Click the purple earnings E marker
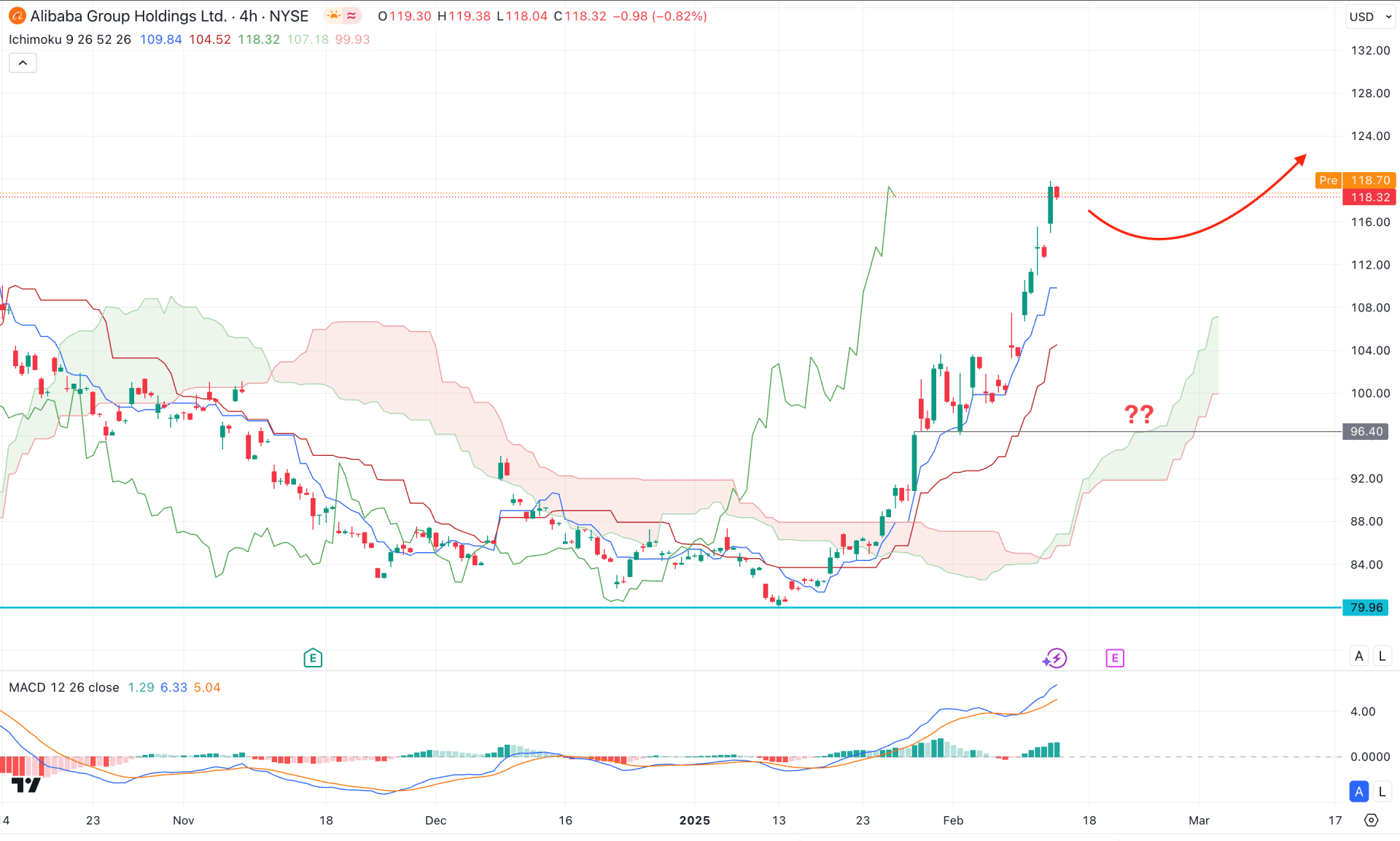This screenshot has height=841, width=1400. [1115, 658]
